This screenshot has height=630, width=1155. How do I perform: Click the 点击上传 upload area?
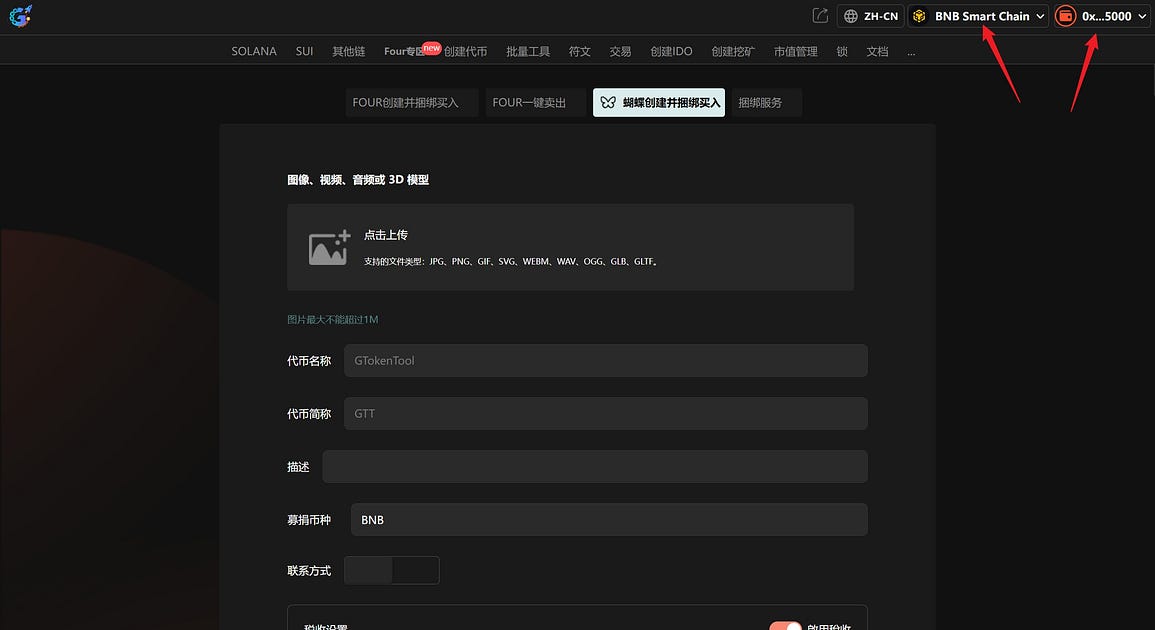coord(571,248)
